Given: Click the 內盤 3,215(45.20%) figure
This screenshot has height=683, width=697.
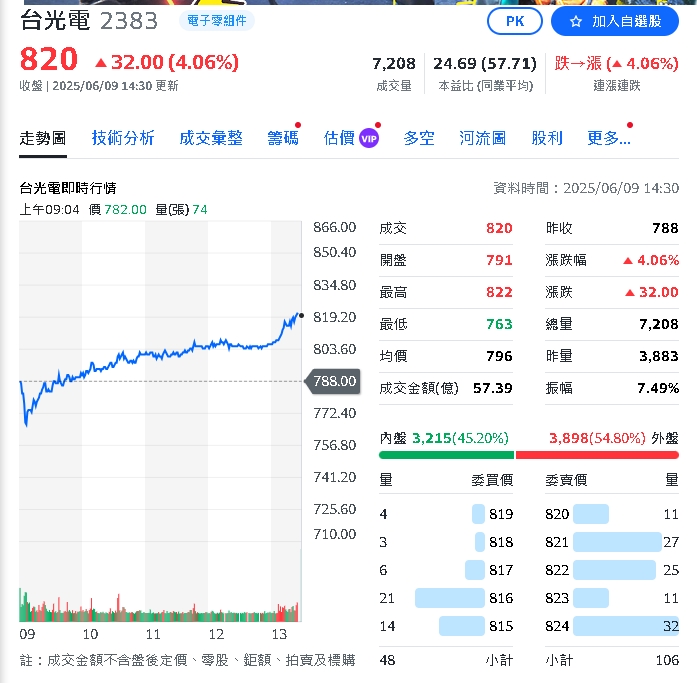Looking at the screenshot, I should [x=460, y=438].
